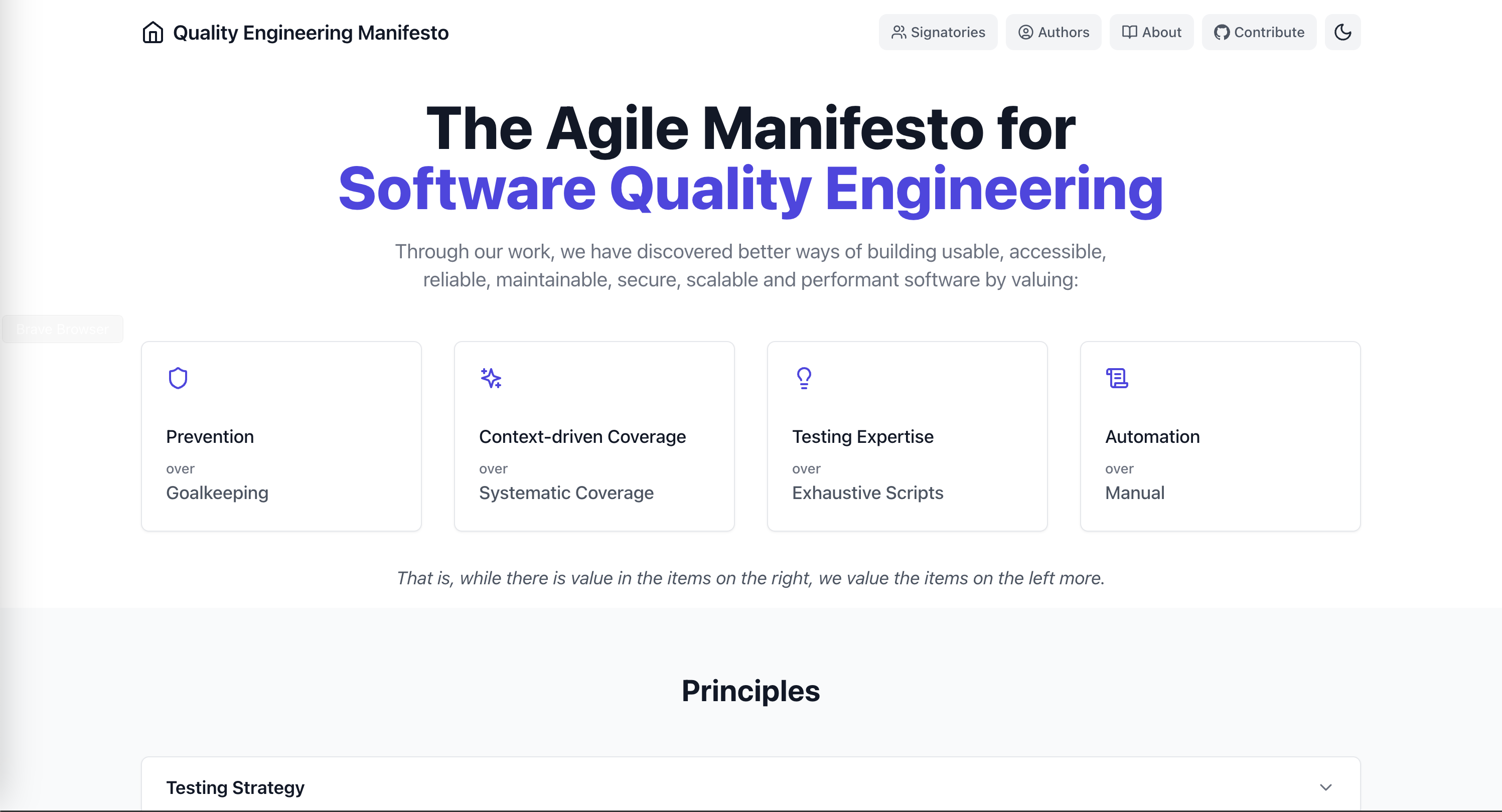The image size is (1502, 812).
Task: Select the lightbulb icon on Testing Expertise card
Action: click(x=804, y=378)
